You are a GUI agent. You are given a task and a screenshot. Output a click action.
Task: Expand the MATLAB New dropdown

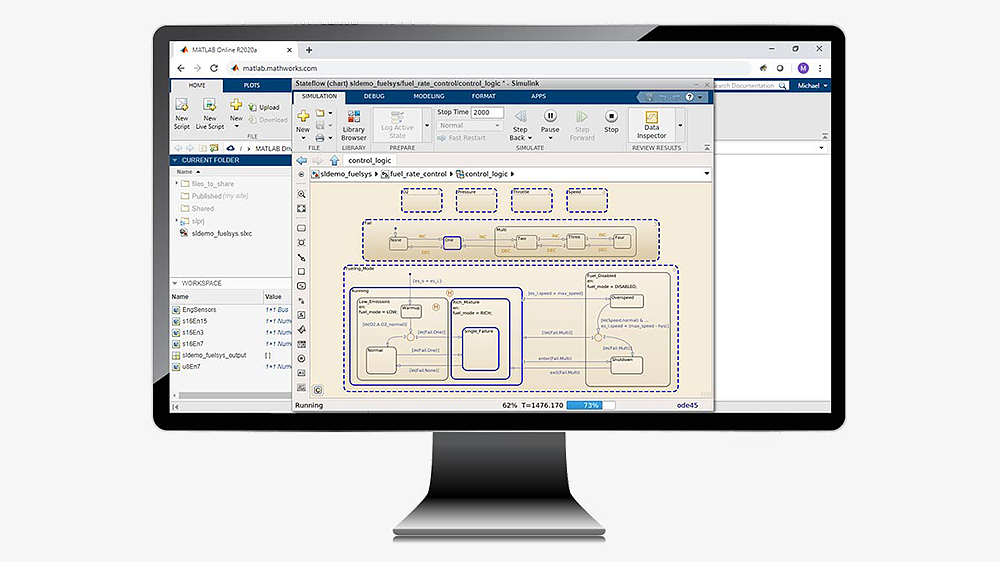coord(237,126)
